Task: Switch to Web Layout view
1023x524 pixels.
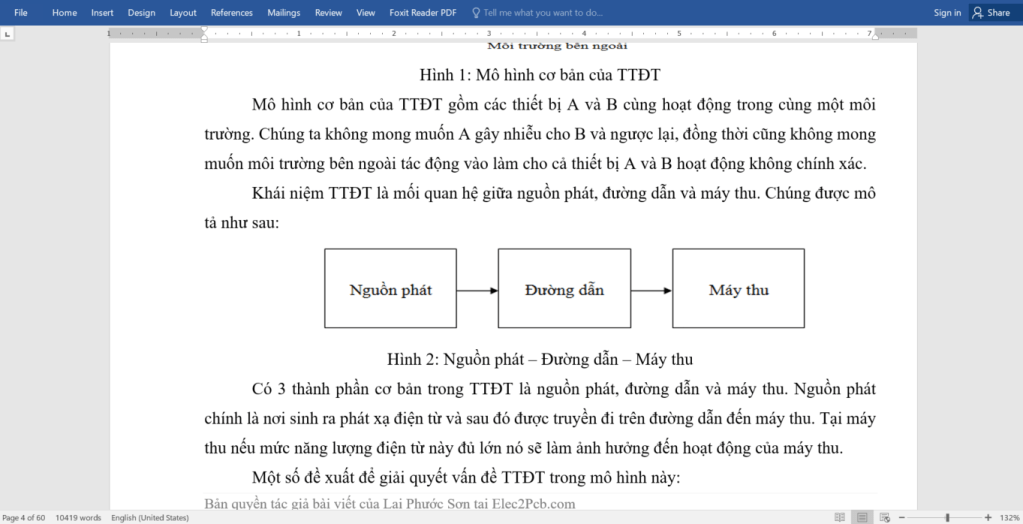Action: point(886,517)
